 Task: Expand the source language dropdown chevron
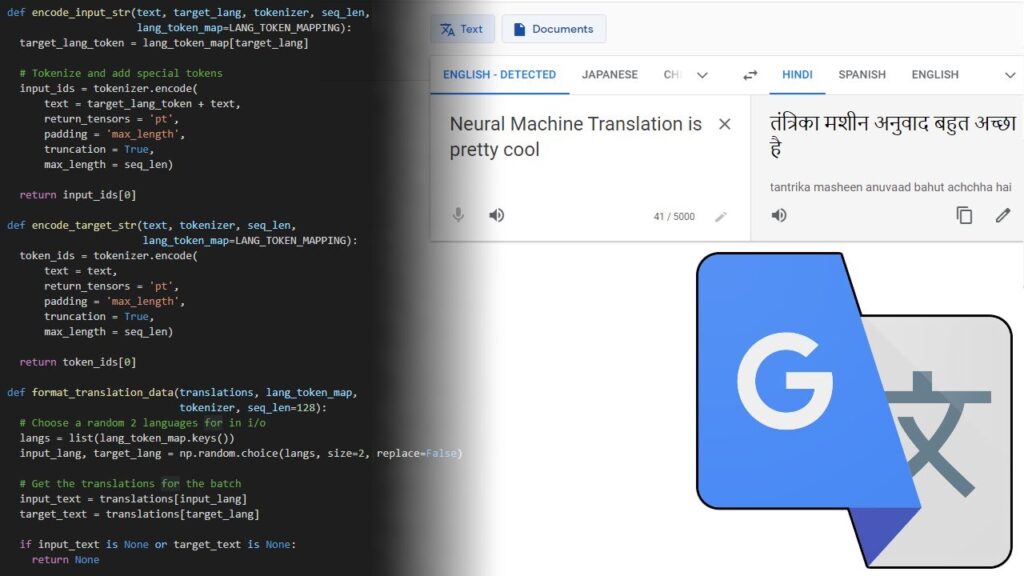coord(702,75)
